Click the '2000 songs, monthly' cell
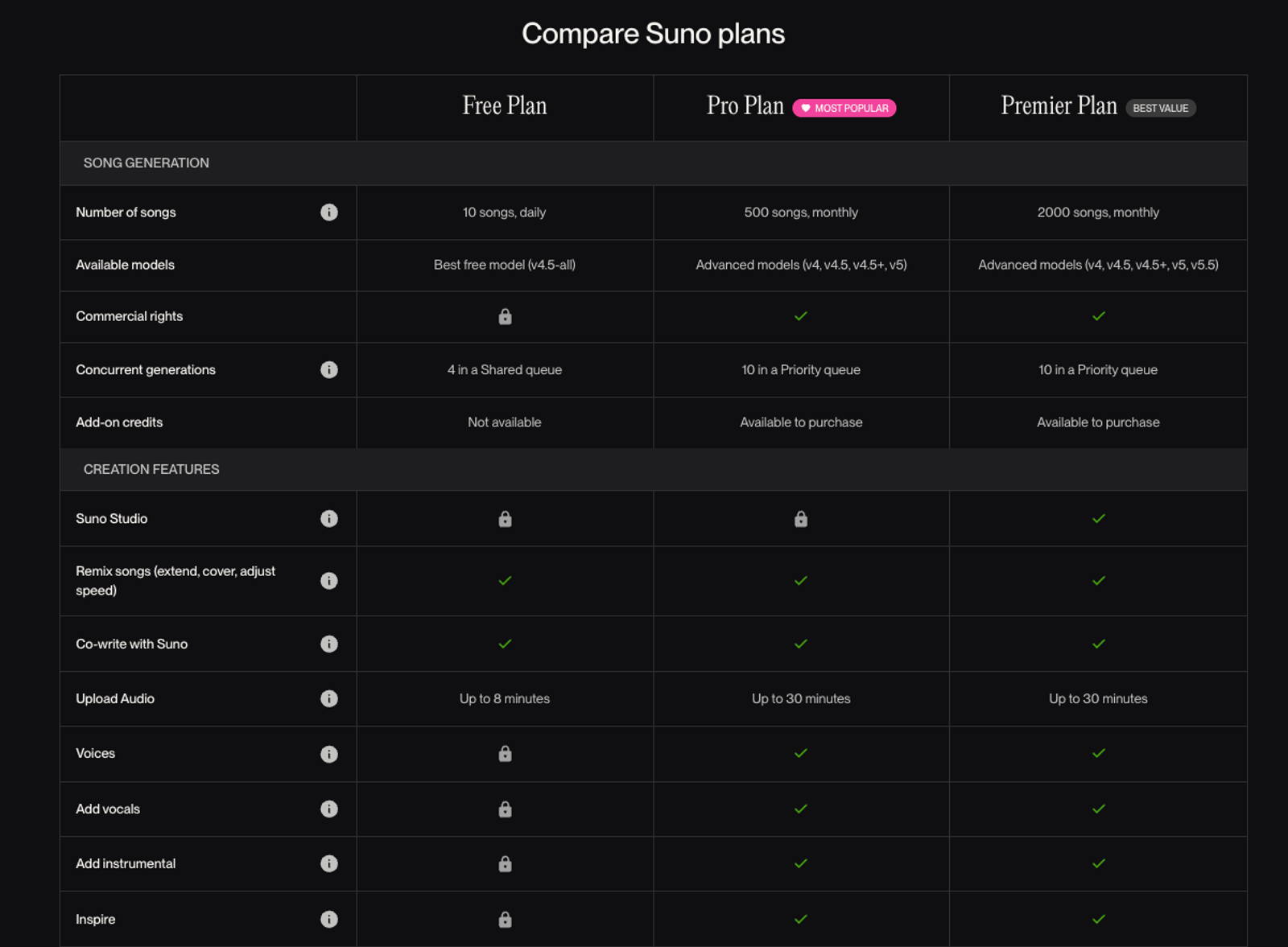The height and width of the screenshot is (947, 1288). 1098,212
